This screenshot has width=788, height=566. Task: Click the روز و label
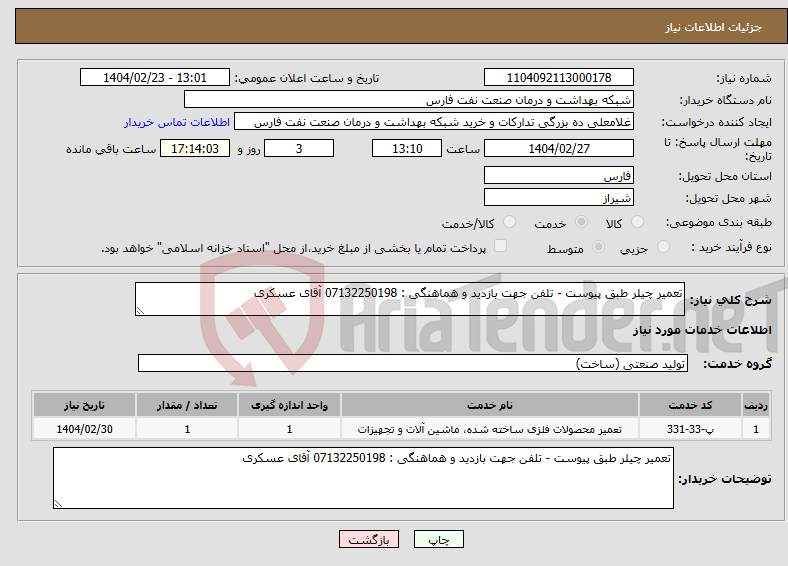point(249,149)
